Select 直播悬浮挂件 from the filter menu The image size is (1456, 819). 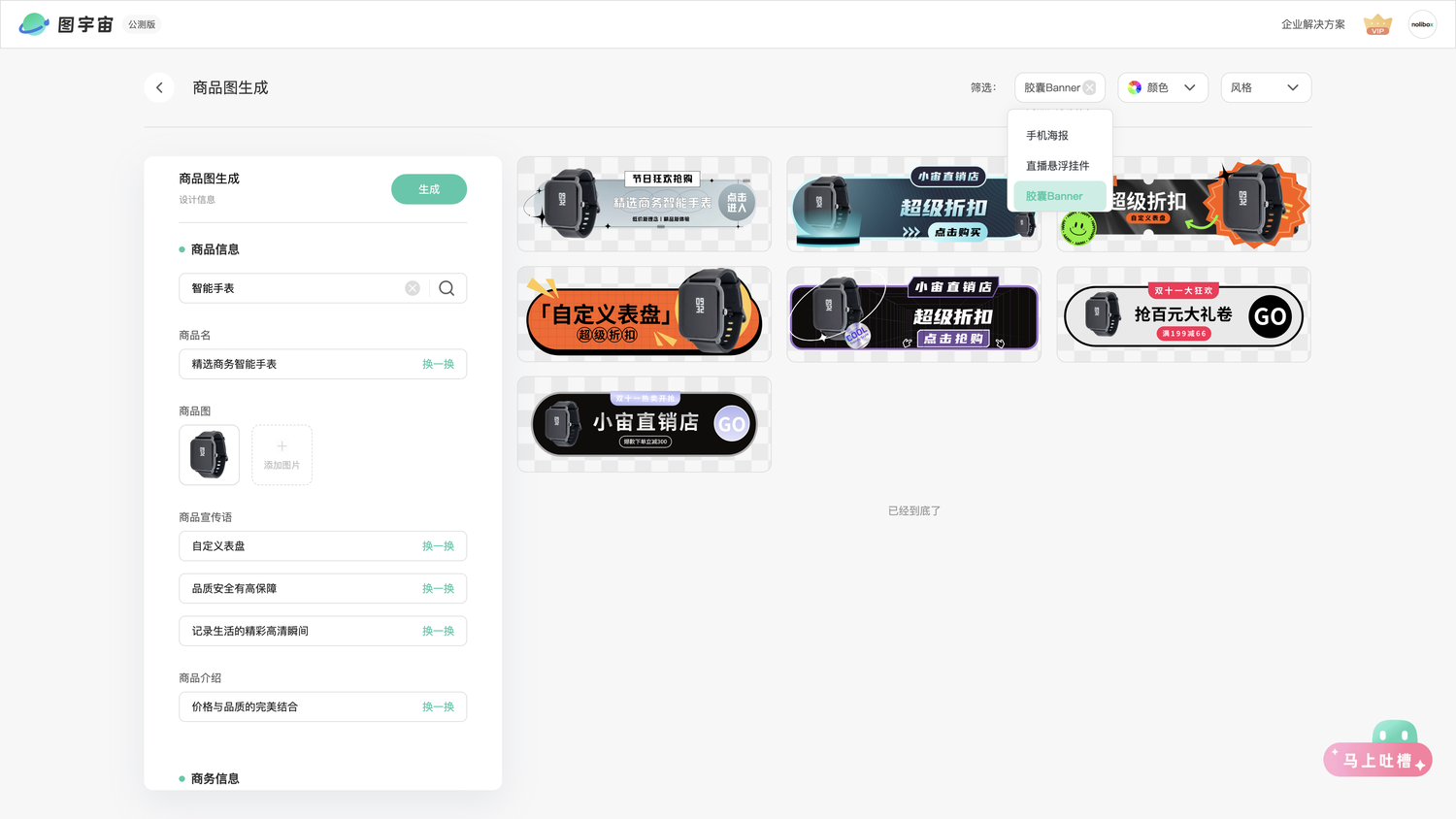pyautogui.click(x=1059, y=166)
